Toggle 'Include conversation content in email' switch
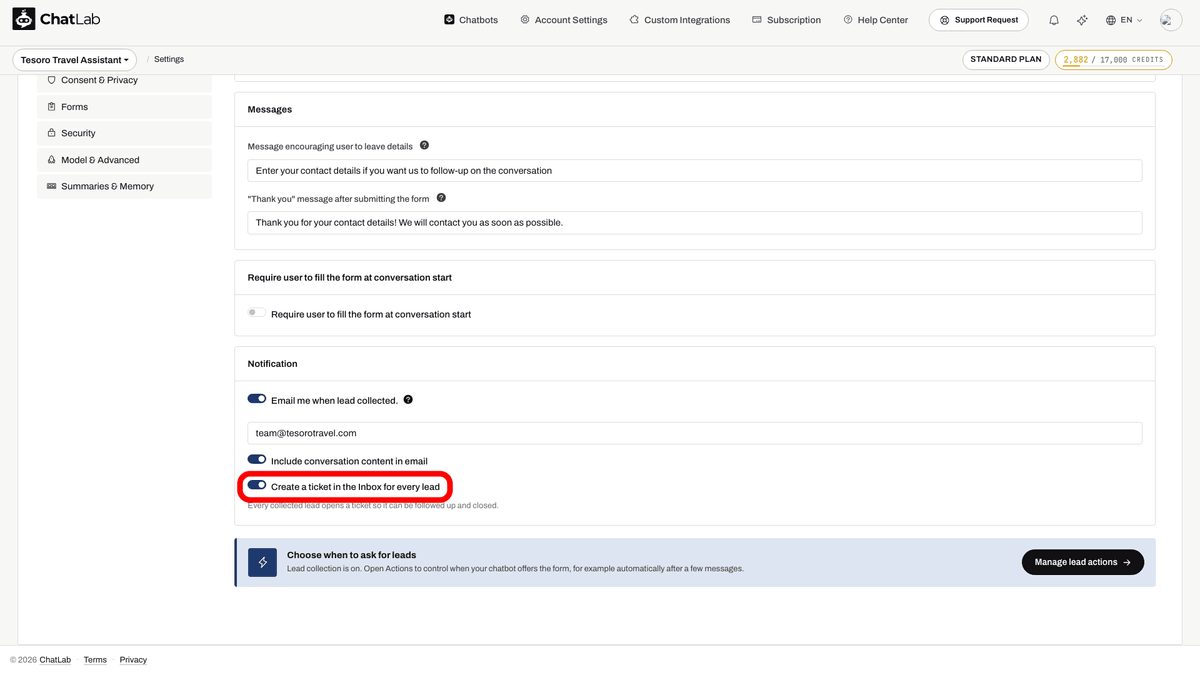Screen dimensions: 1200x675 (257, 460)
